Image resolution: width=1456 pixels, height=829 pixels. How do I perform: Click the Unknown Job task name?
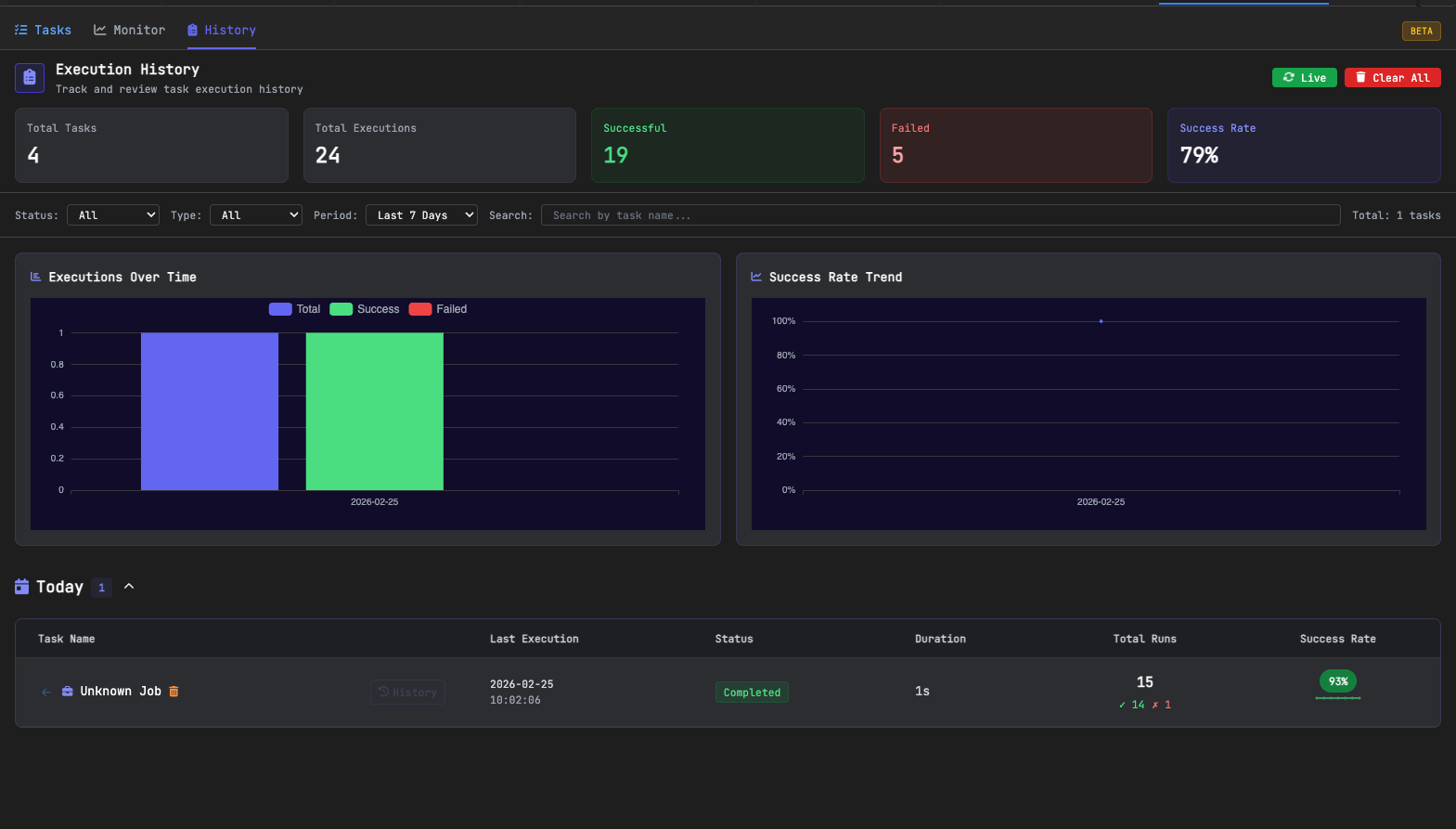click(121, 692)
